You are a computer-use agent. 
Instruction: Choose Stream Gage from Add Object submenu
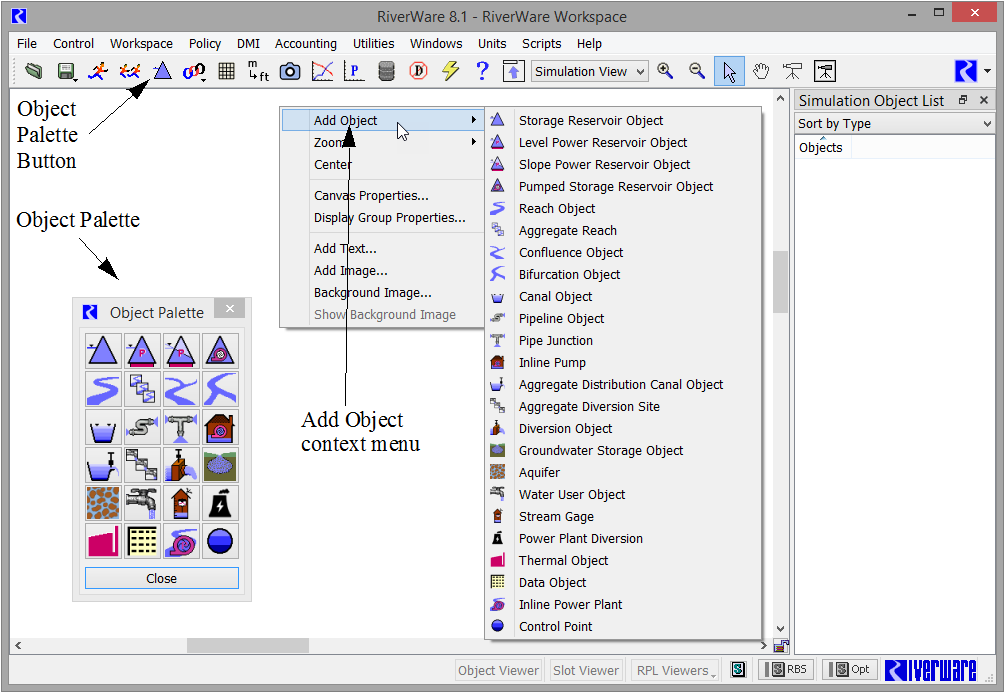point(556,517)
